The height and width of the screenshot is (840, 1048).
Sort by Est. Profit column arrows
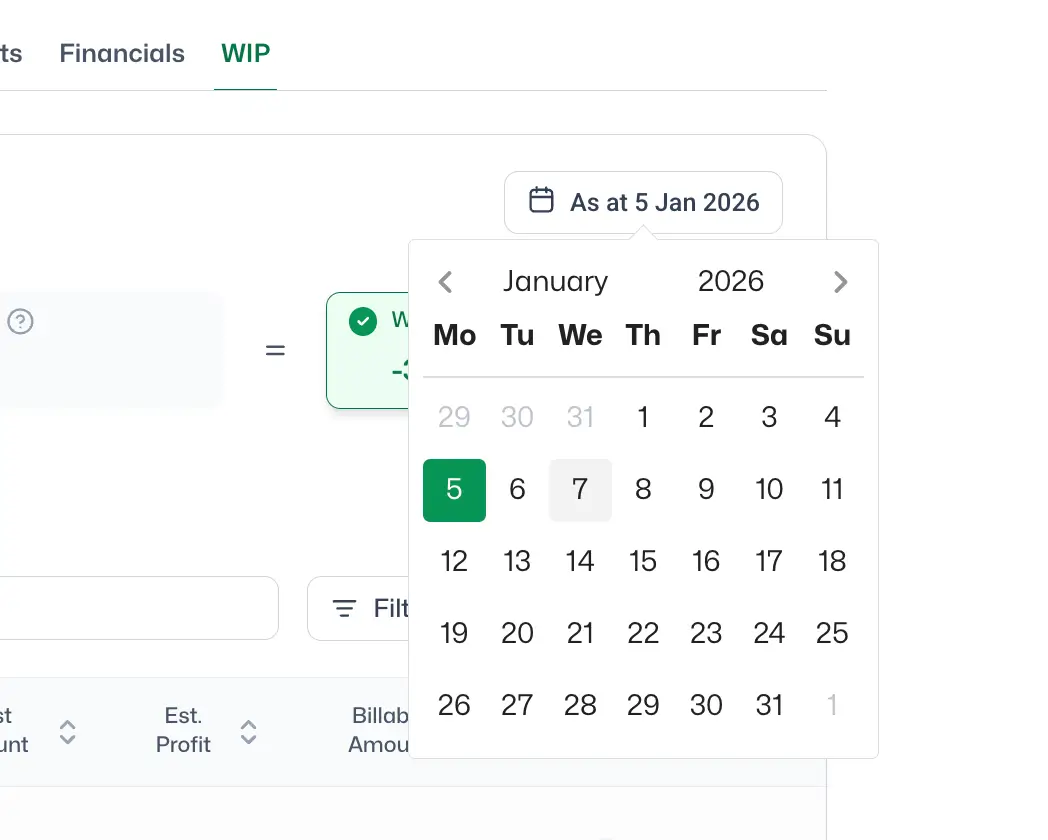click(x=249, y=732)
